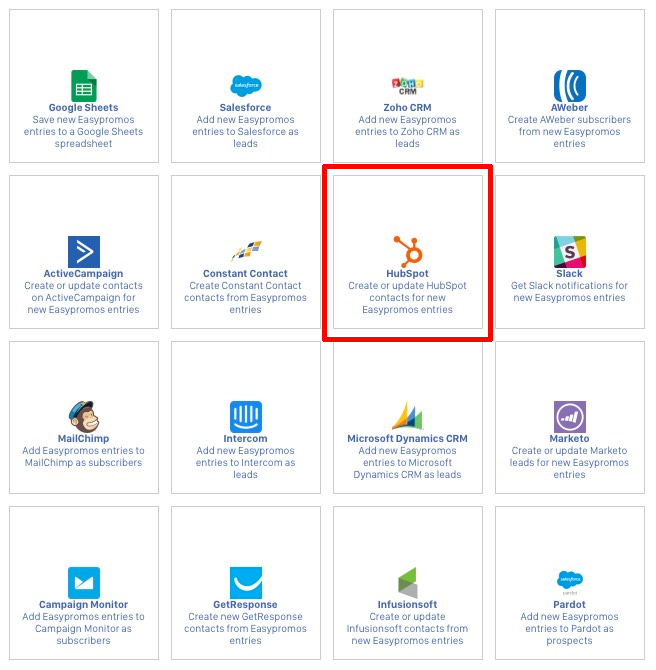Click the Constant Contact logo

pos(246,251)
